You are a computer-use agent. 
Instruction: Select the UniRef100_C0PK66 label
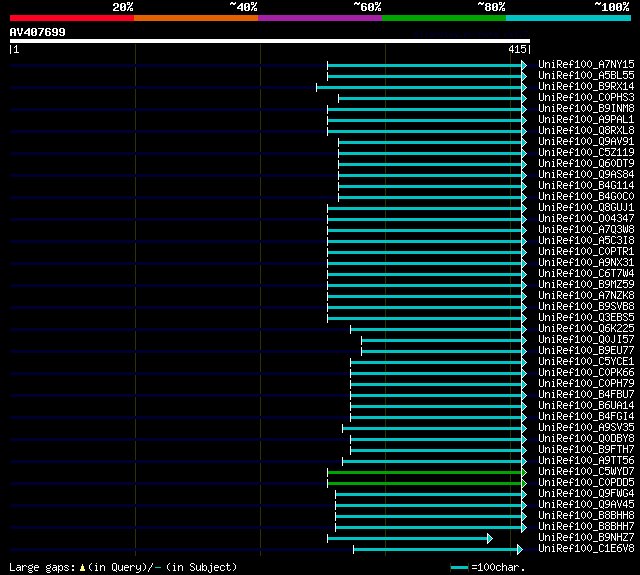pyautogui.click(x=586, y=373)
